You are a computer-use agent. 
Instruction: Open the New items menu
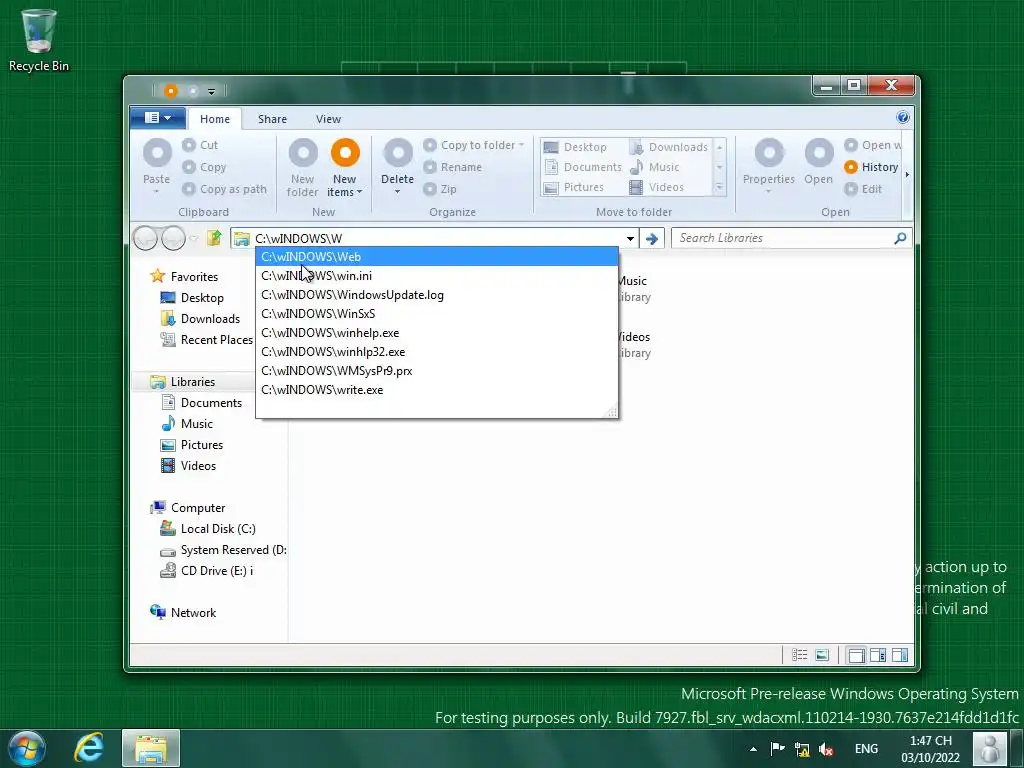click(x=344, y=167)
